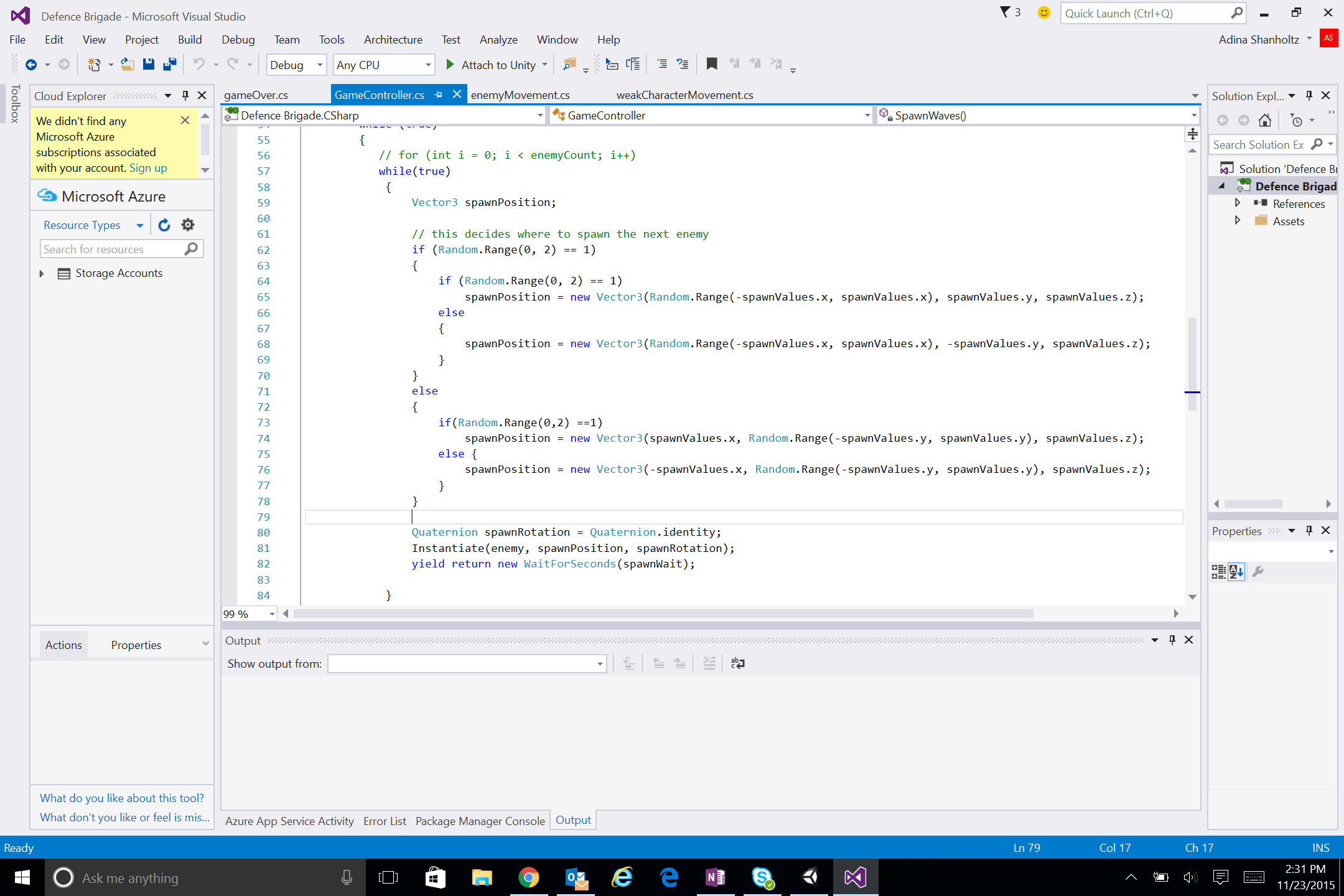Toggle auto-hide pin on Solution Explorer

[x=1309, y=95]
